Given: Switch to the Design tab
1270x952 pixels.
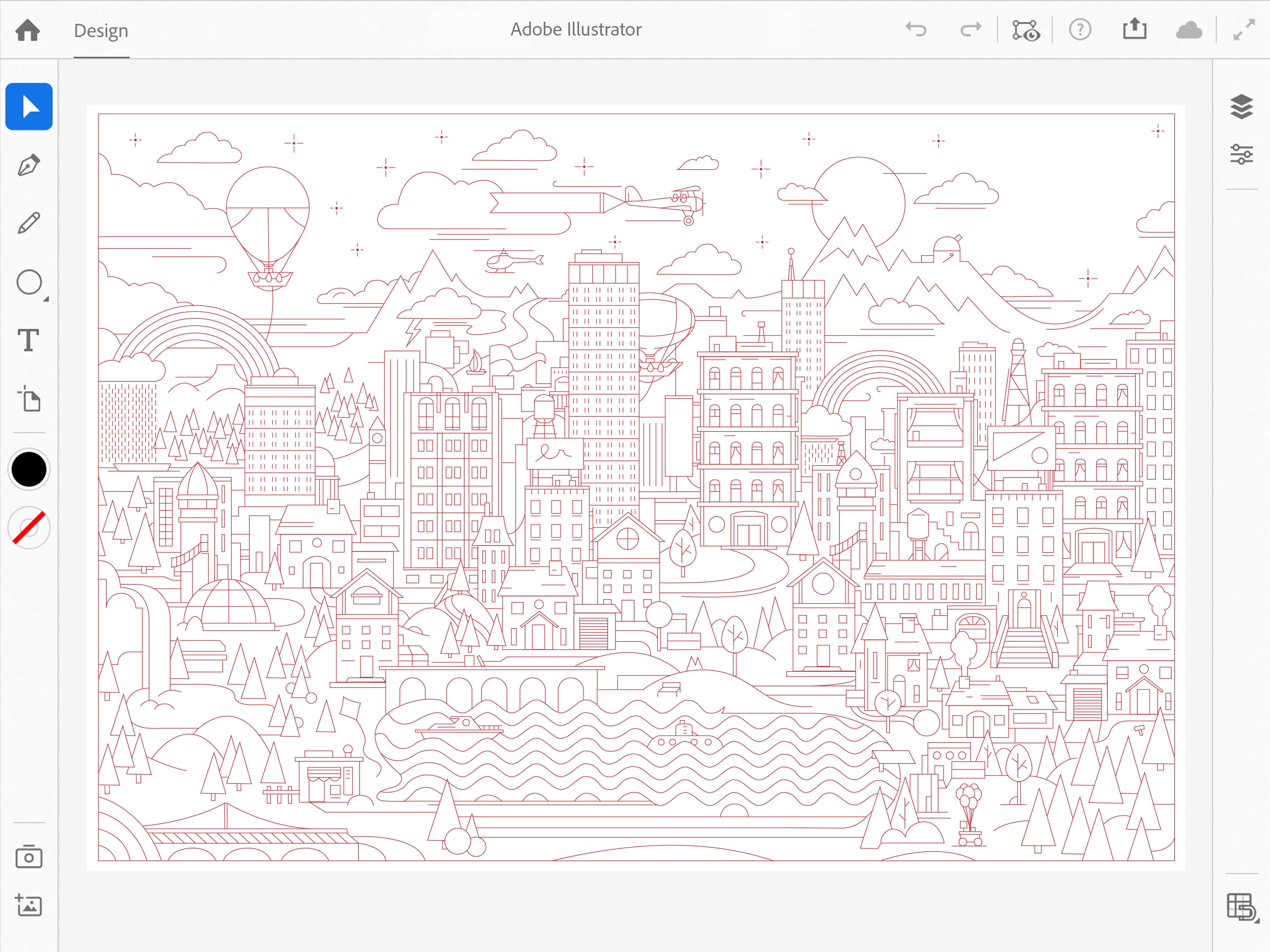Looking at the screenshot, I should click(x=101, y=30).
